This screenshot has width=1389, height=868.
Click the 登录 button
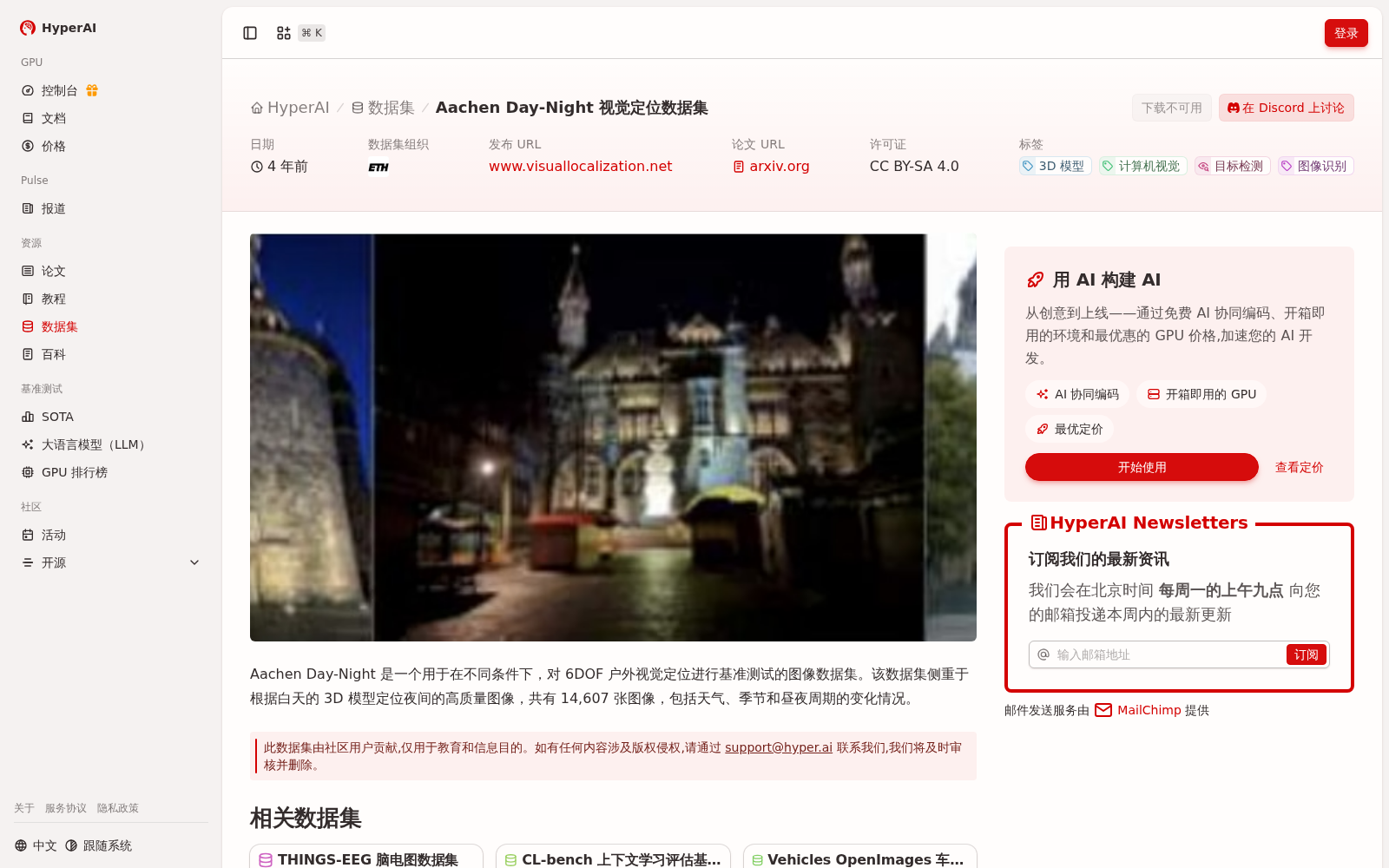(x=1346, y=33)
